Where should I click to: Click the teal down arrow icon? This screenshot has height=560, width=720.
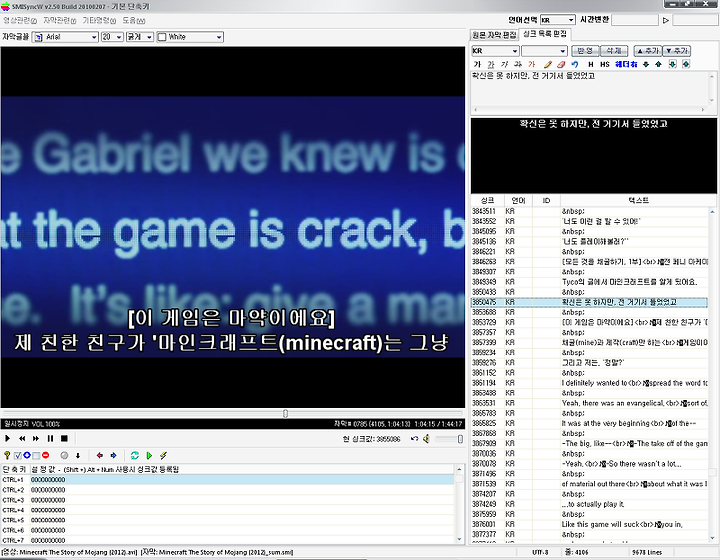(646, 64)
